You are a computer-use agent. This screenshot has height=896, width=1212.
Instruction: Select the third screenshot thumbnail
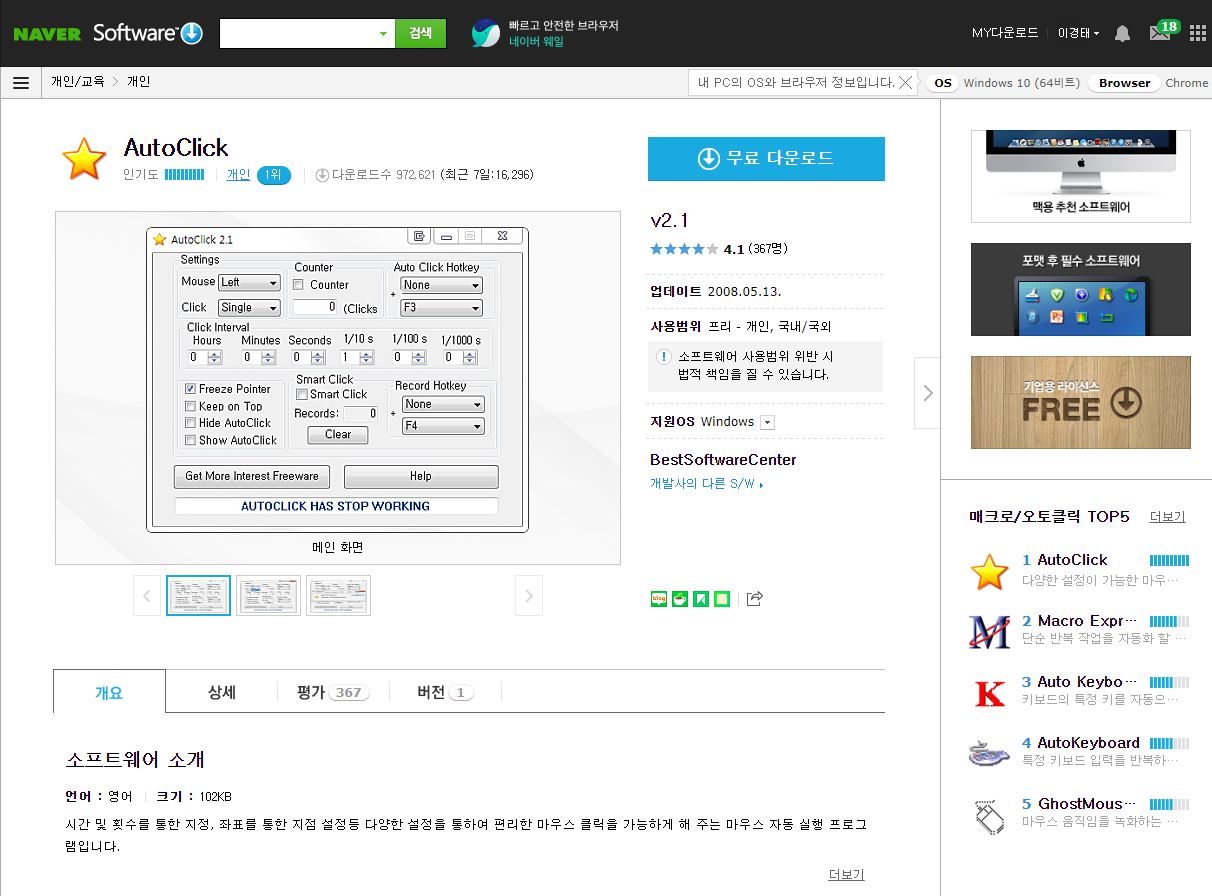tap(338, 596)
